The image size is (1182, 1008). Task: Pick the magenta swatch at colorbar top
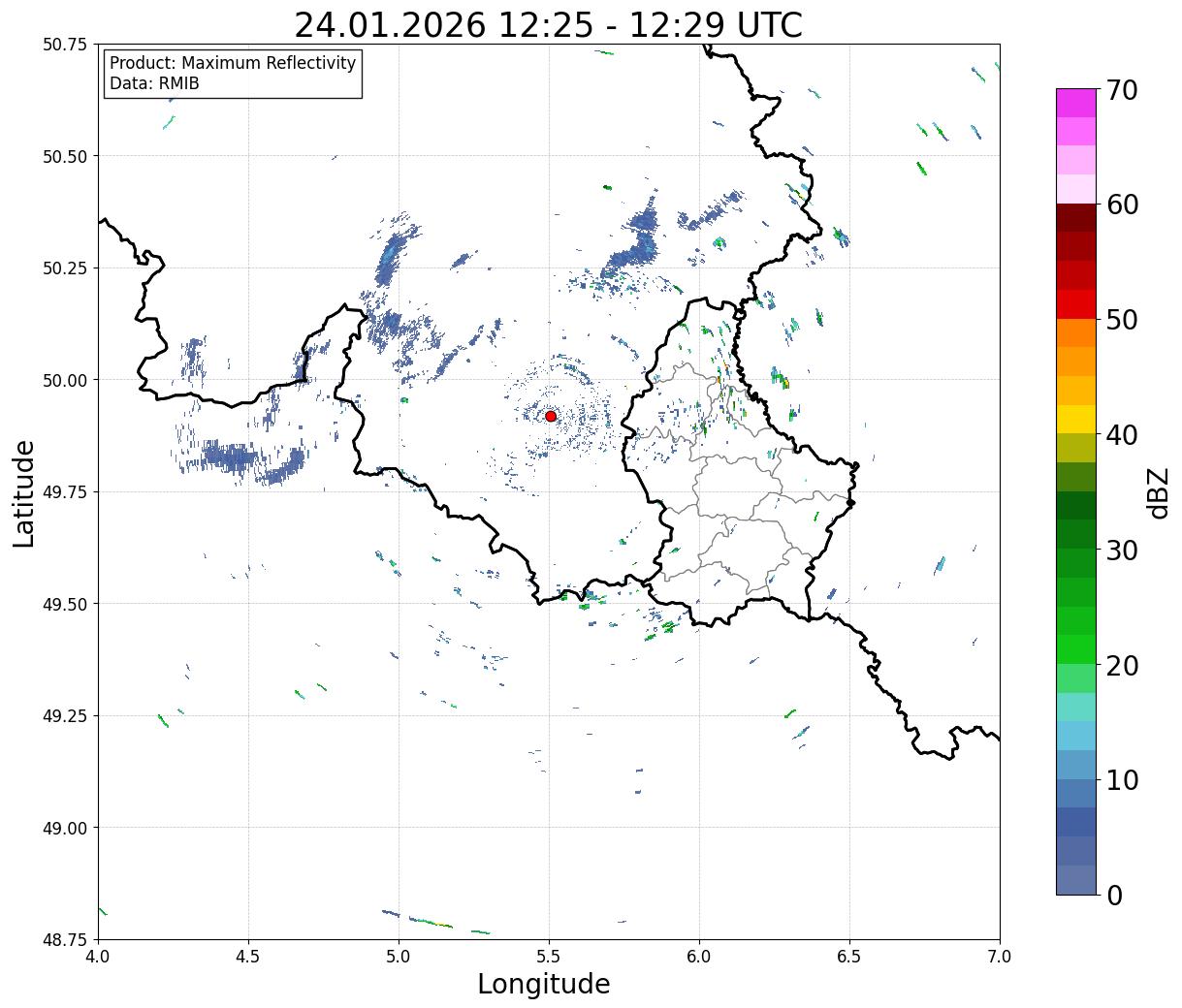[x=1076, y=103]
